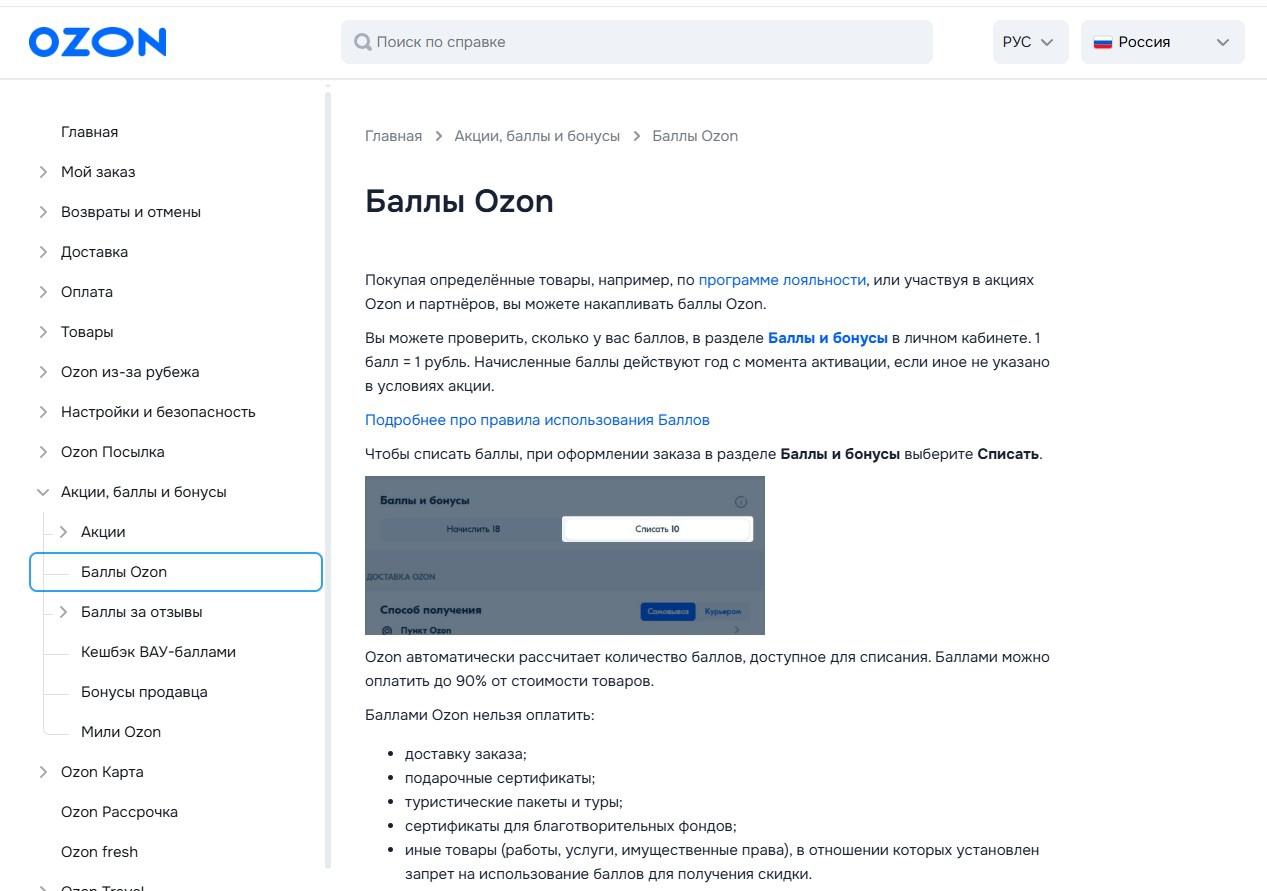
Task: Click the search magnifier icon
Action: click(x=363, y=42)
